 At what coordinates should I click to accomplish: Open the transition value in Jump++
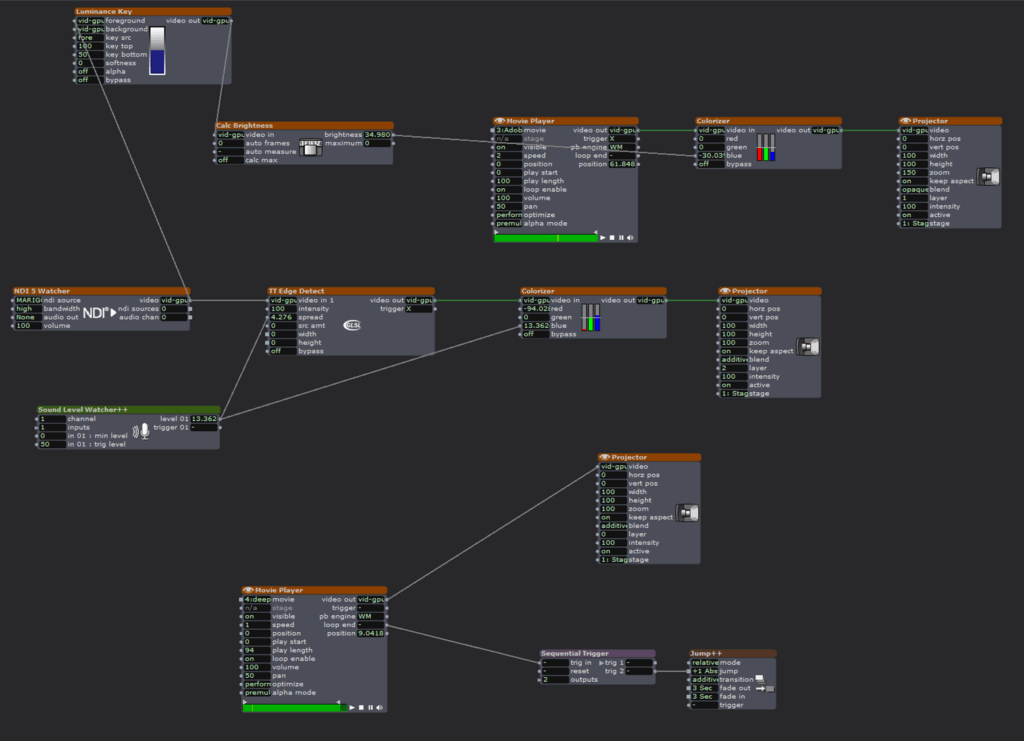click(705, 680)
